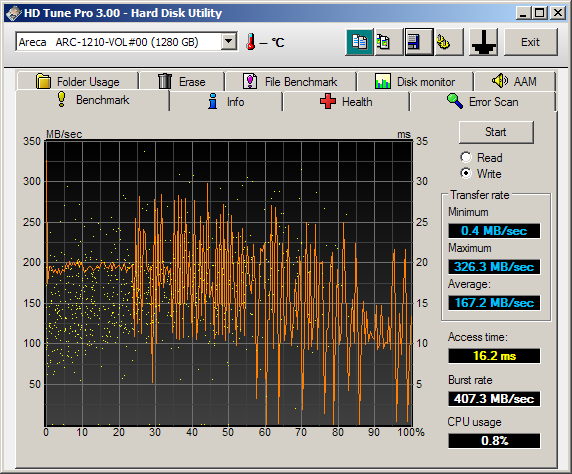Start the benchmark test
572x474 pixels.
point(496,132)
